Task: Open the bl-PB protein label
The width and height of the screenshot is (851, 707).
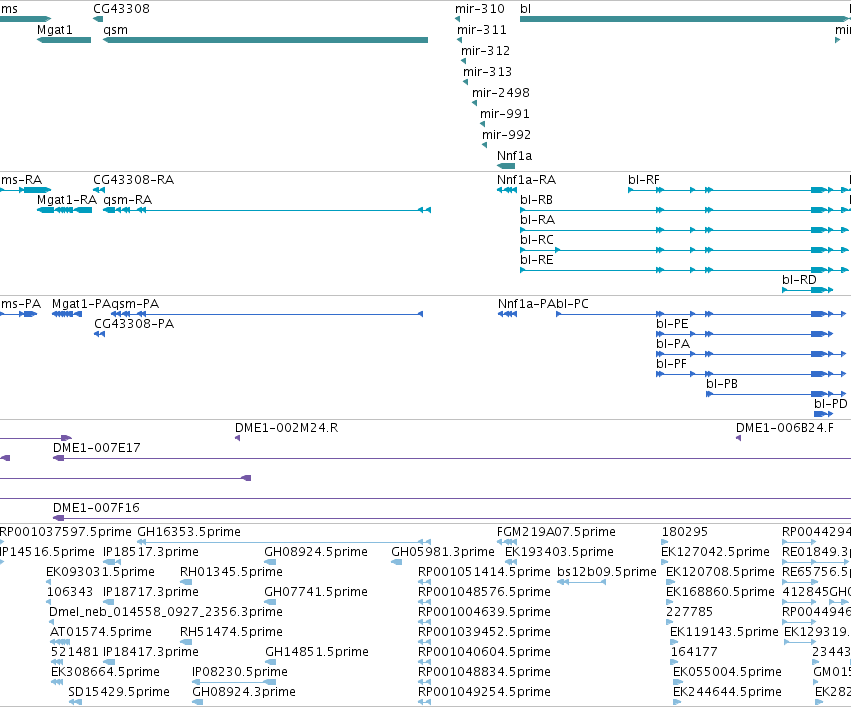Action: 722,384
